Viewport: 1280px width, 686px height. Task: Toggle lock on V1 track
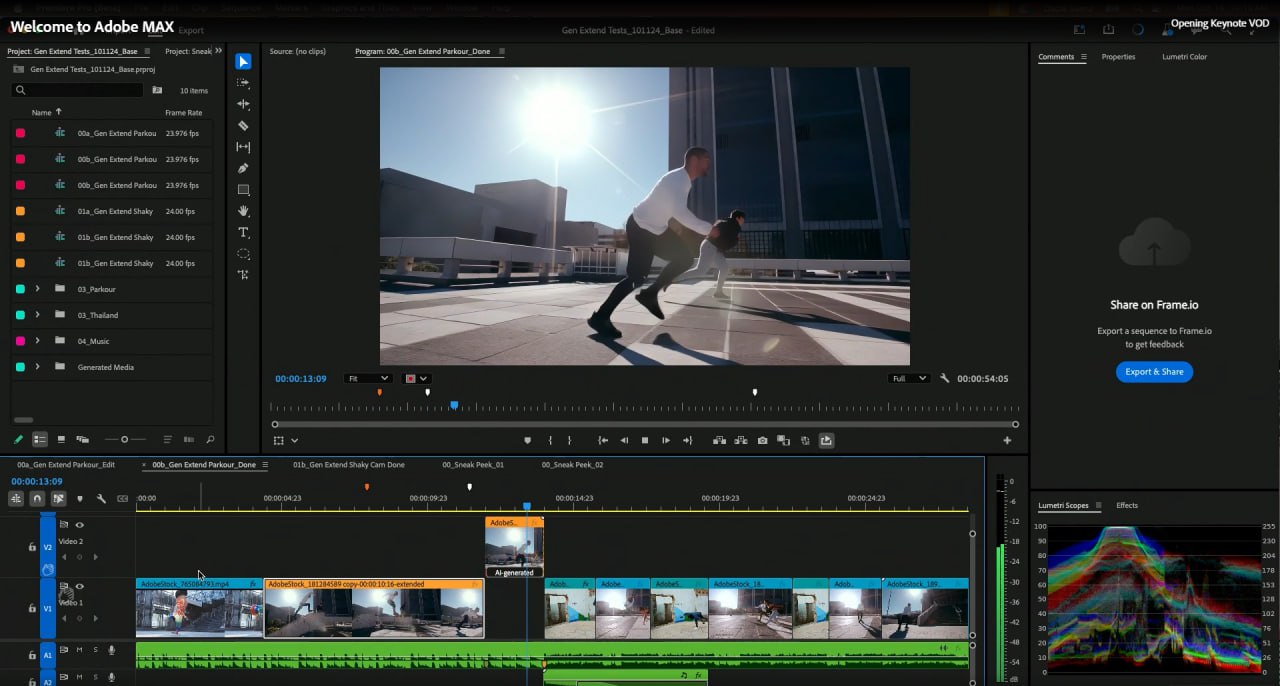click(32, 607)
